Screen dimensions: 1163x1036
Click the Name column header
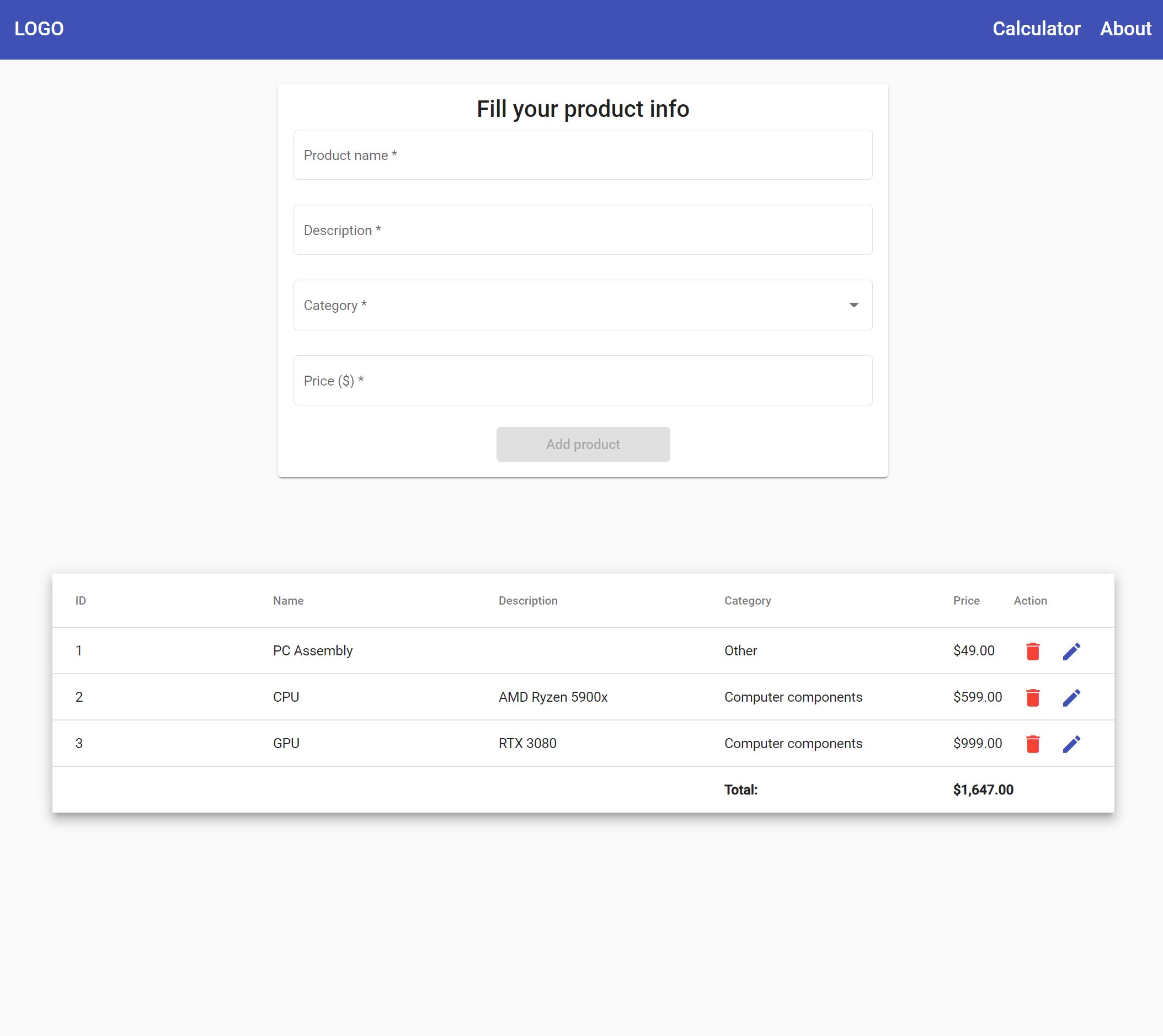[287, 601]
